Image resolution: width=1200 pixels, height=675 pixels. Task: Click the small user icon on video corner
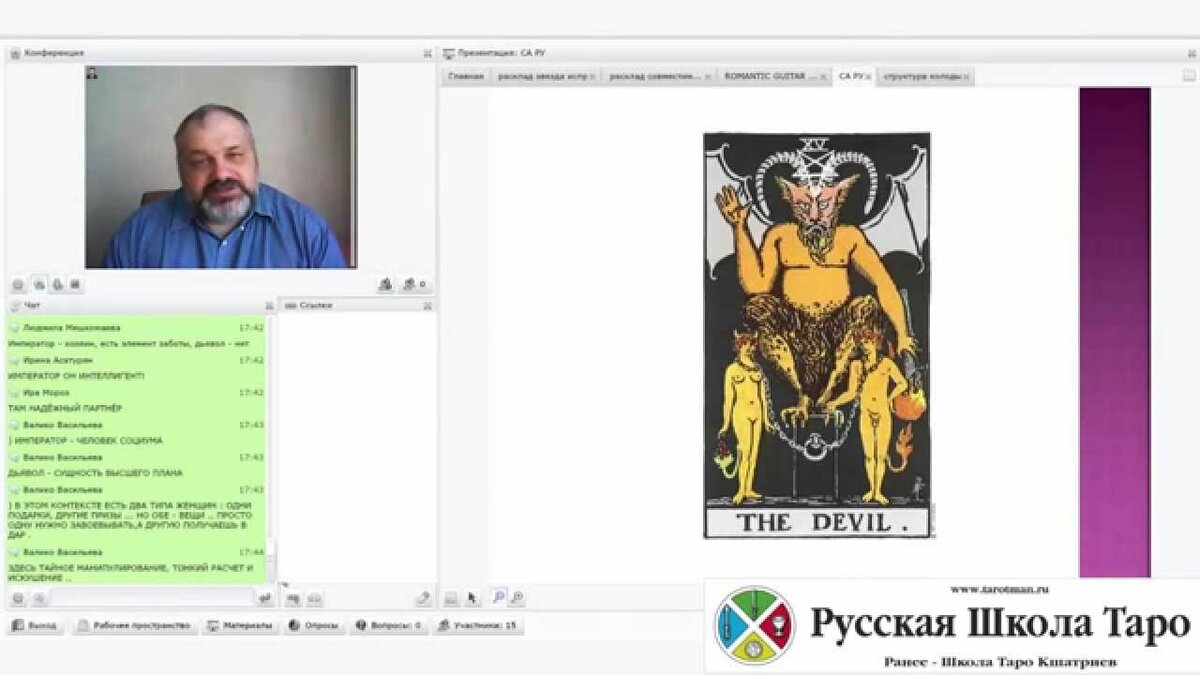pyautogui.click(x=93, y=73)
